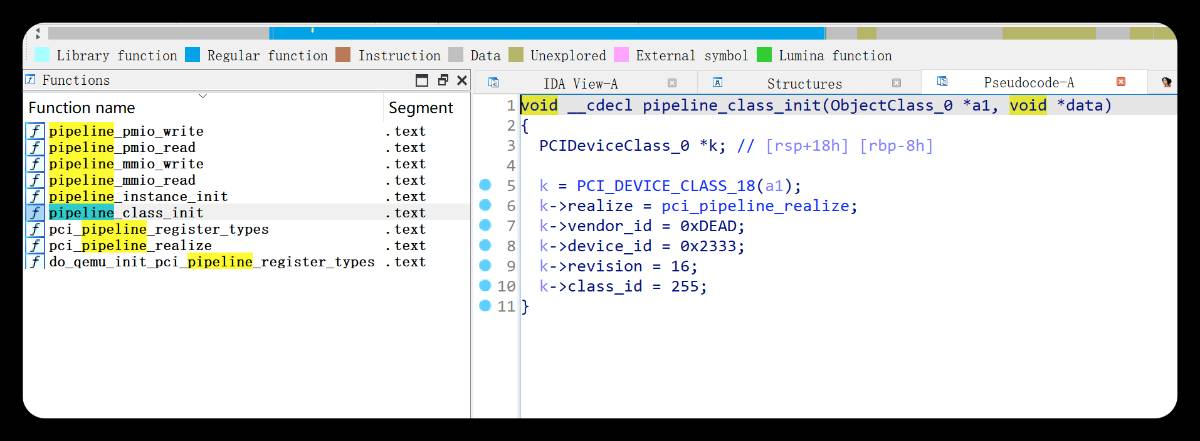This screenshot has width=1200, height=441.
Task: Click the blue region of navigation band
Action: [x=547, y=33]
